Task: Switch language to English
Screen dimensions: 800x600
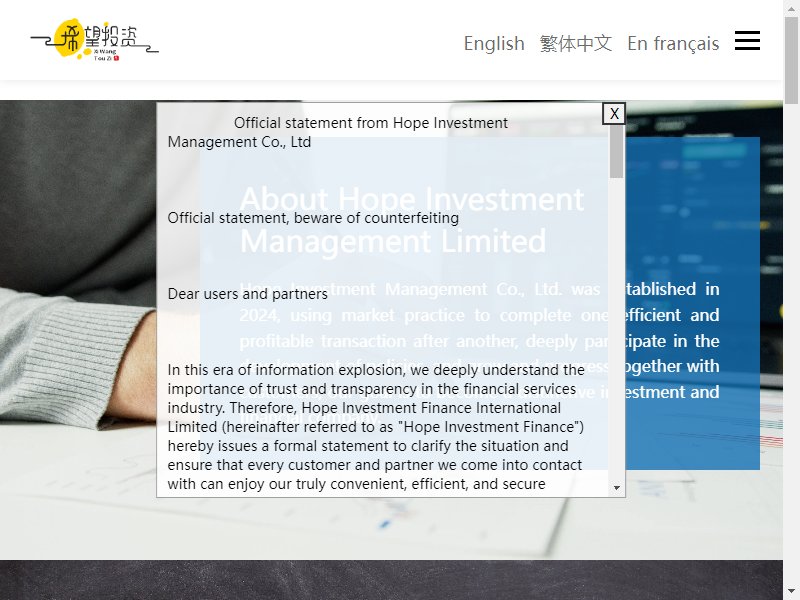Action: point(494,43)
